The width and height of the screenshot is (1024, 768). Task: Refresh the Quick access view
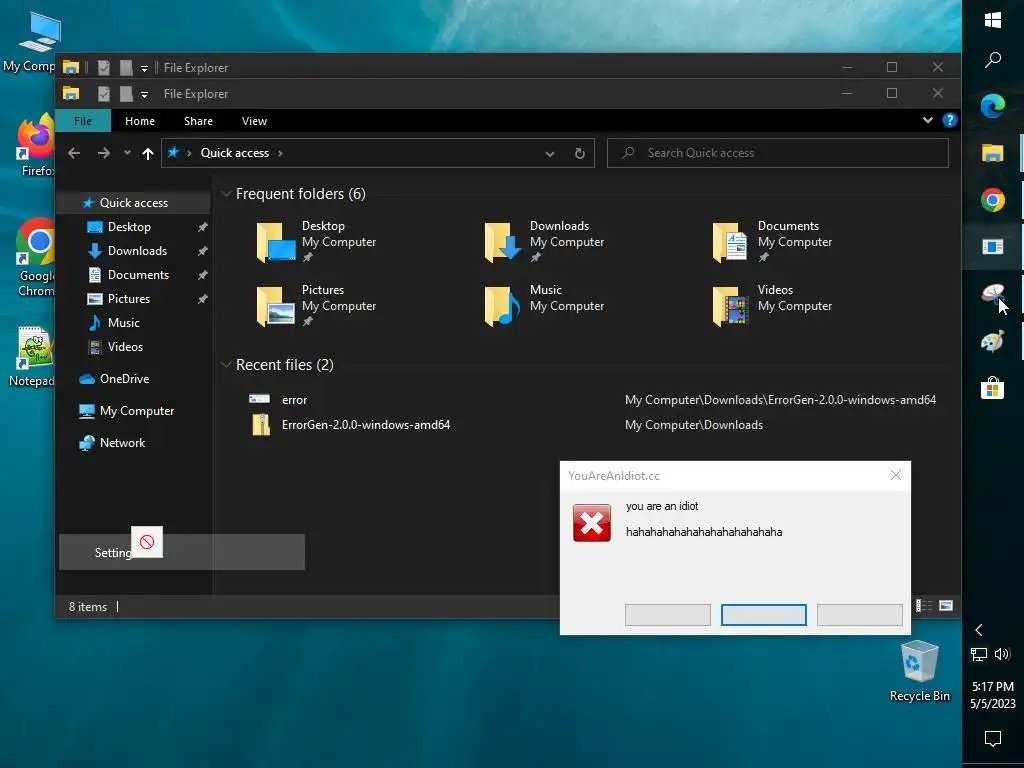[579, 153]
